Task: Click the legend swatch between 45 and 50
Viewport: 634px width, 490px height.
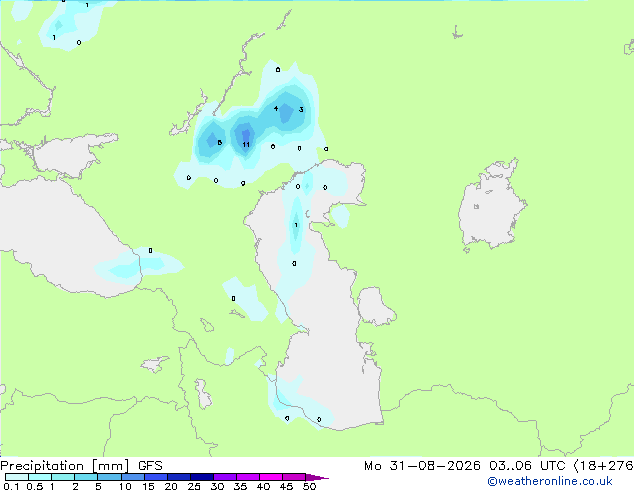Action: tap(294, 477)
